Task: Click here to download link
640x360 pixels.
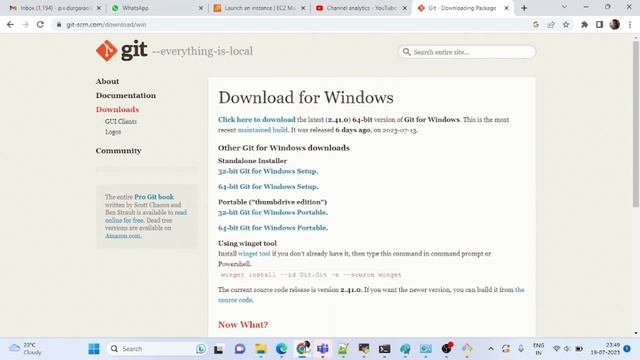Action: click(256, 120)
